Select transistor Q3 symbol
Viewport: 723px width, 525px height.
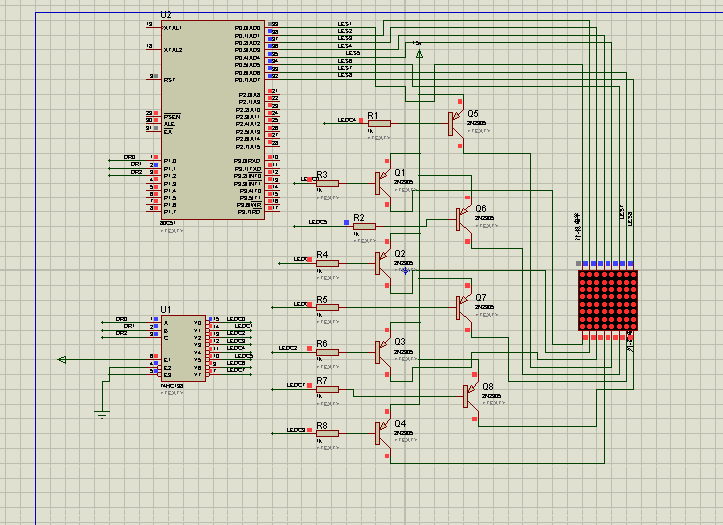(x=381, y=350)
